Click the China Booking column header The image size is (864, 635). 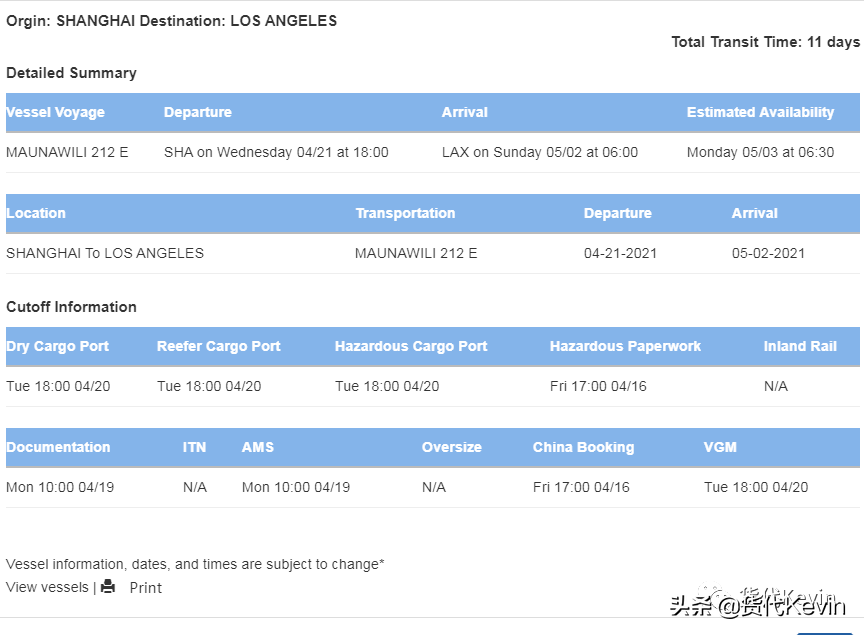pos(583,447)
